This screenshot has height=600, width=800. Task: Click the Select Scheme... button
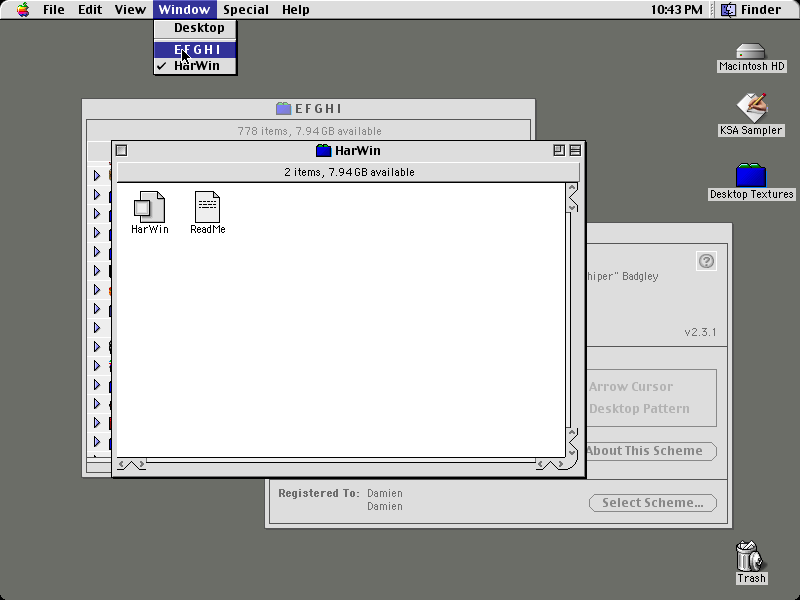pyautogui.click(x=653, y=503)
